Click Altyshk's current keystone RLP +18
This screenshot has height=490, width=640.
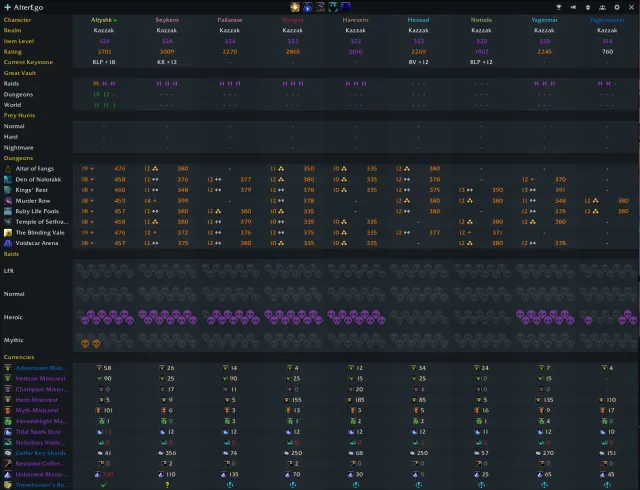(x=104, y=62)
